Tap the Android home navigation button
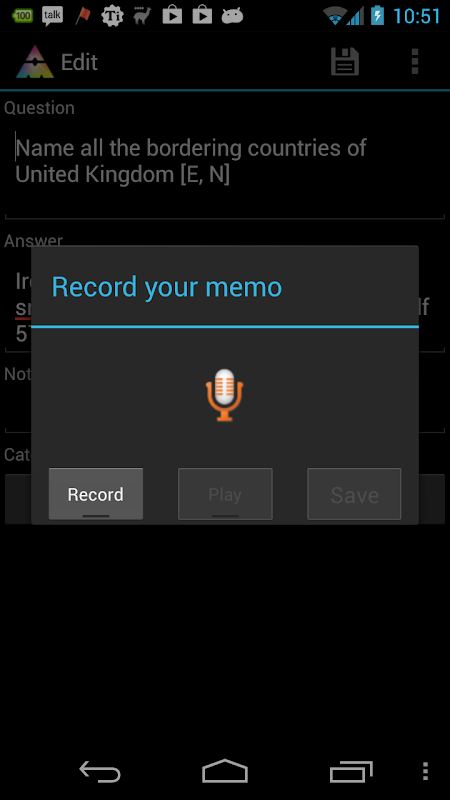This screenshot has height=800, width=450. [x=225, y=771]
